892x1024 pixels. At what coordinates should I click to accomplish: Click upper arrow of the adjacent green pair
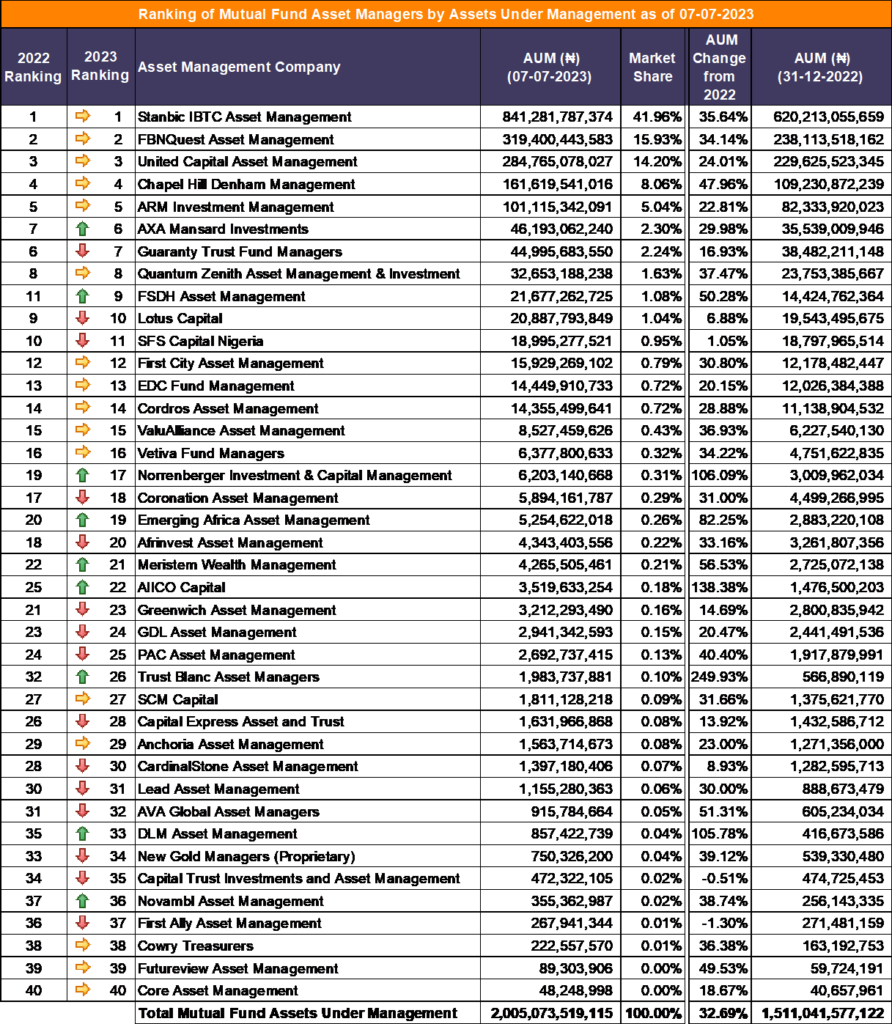83,565
